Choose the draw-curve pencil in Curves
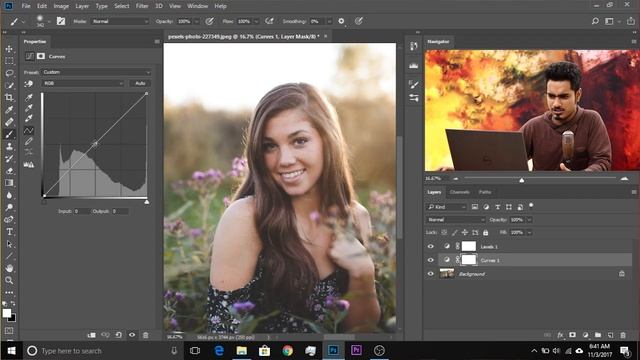 tap(29, 141)
